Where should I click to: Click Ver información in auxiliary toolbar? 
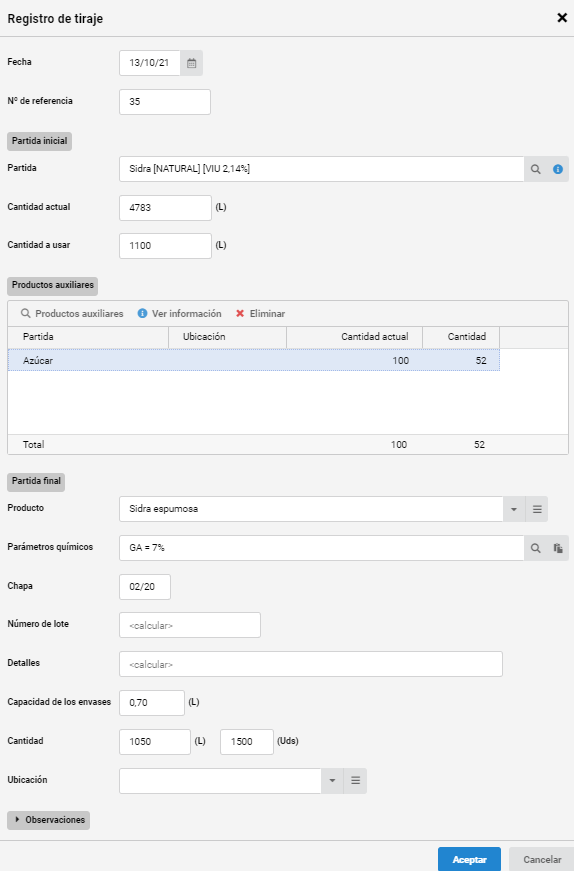coord(179,314)
